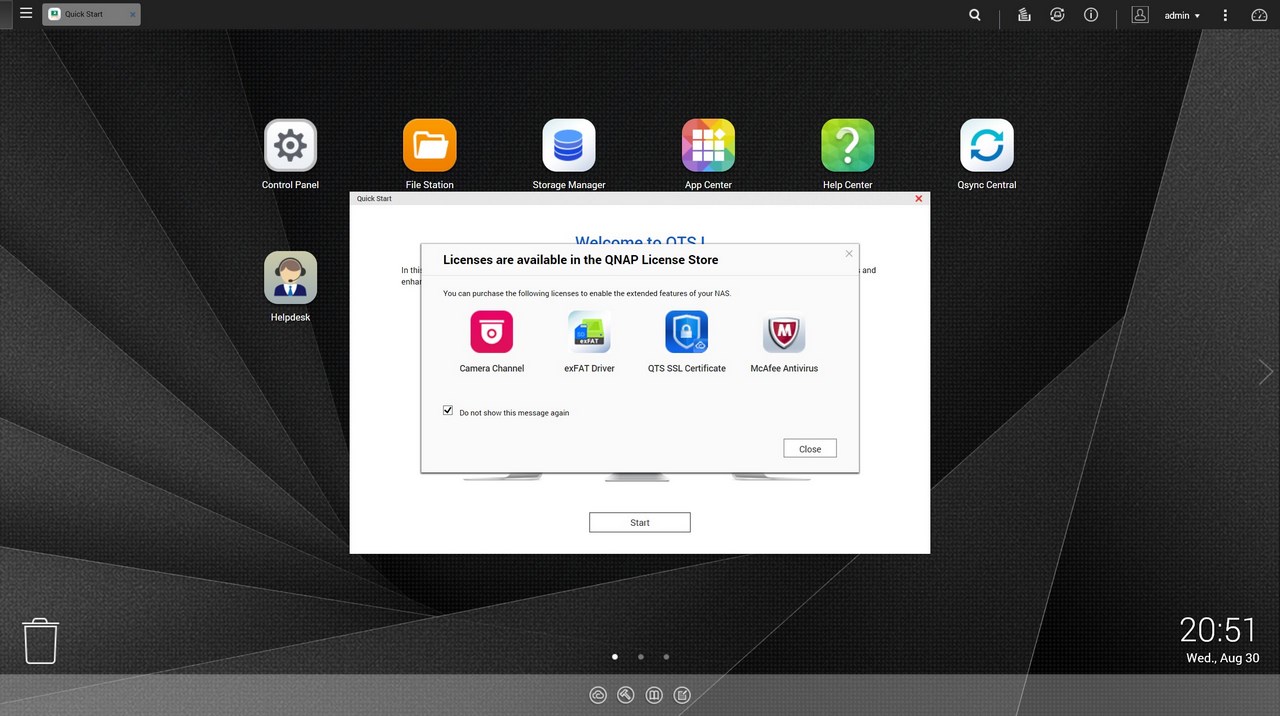Close the license dialog with the X

pos(849,254)
